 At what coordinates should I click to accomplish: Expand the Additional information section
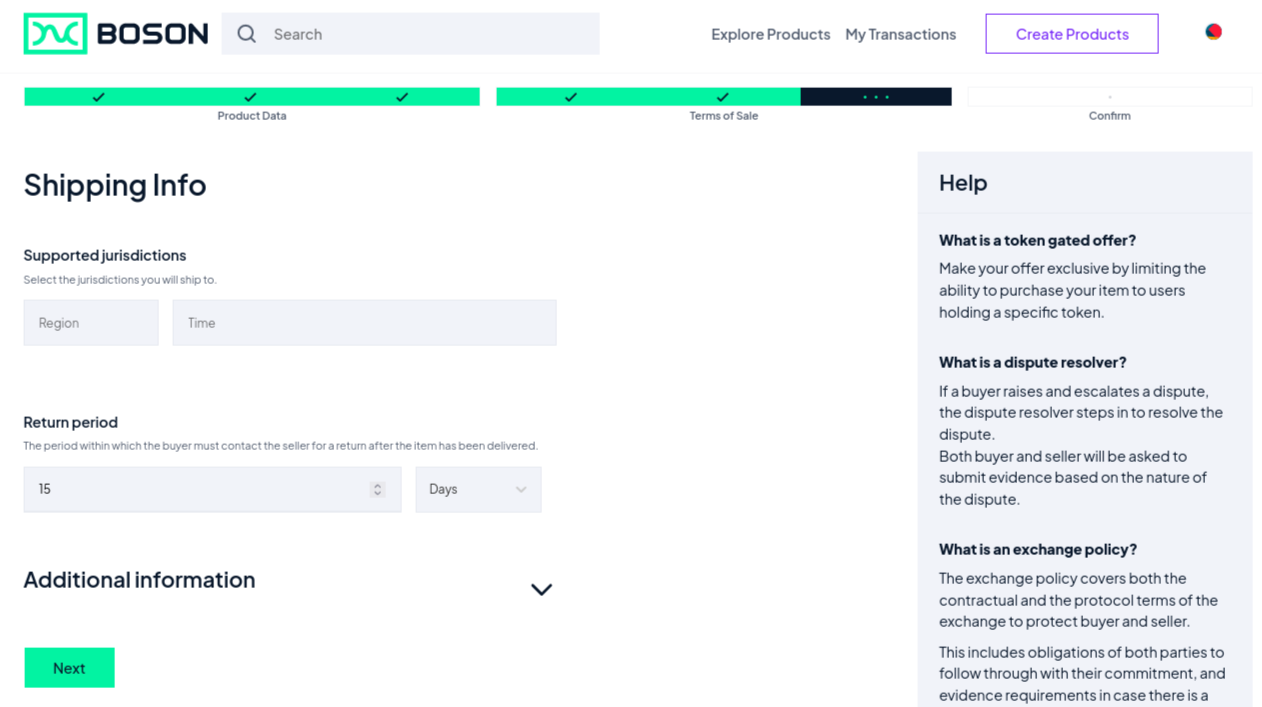pyautogui.click(x=541, y=589)
